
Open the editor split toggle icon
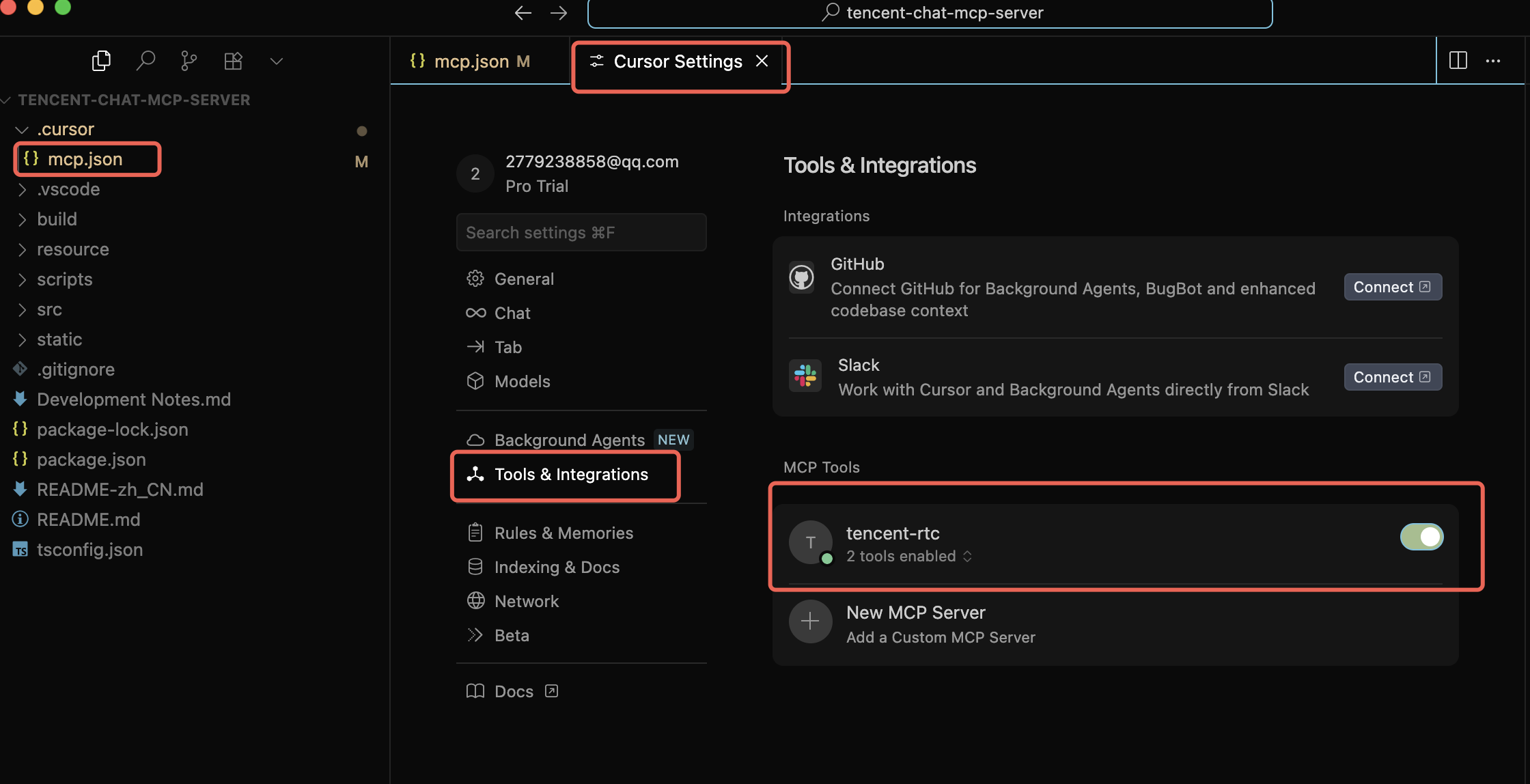point(1458,61)
